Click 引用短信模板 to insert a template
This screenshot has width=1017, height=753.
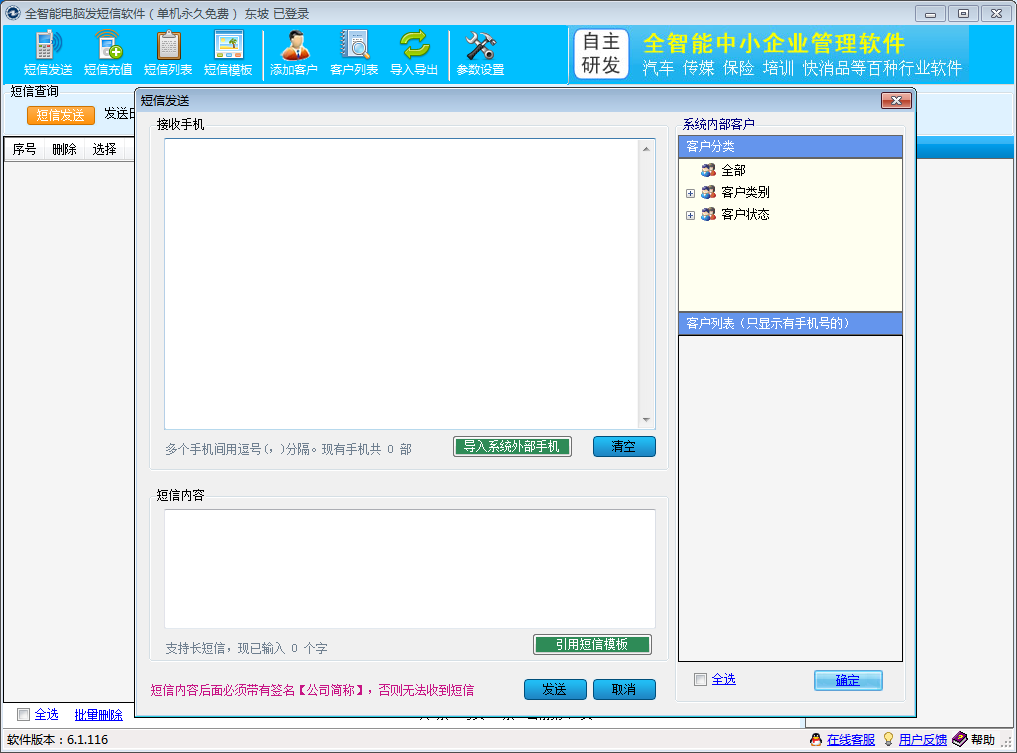click(591, 644)
